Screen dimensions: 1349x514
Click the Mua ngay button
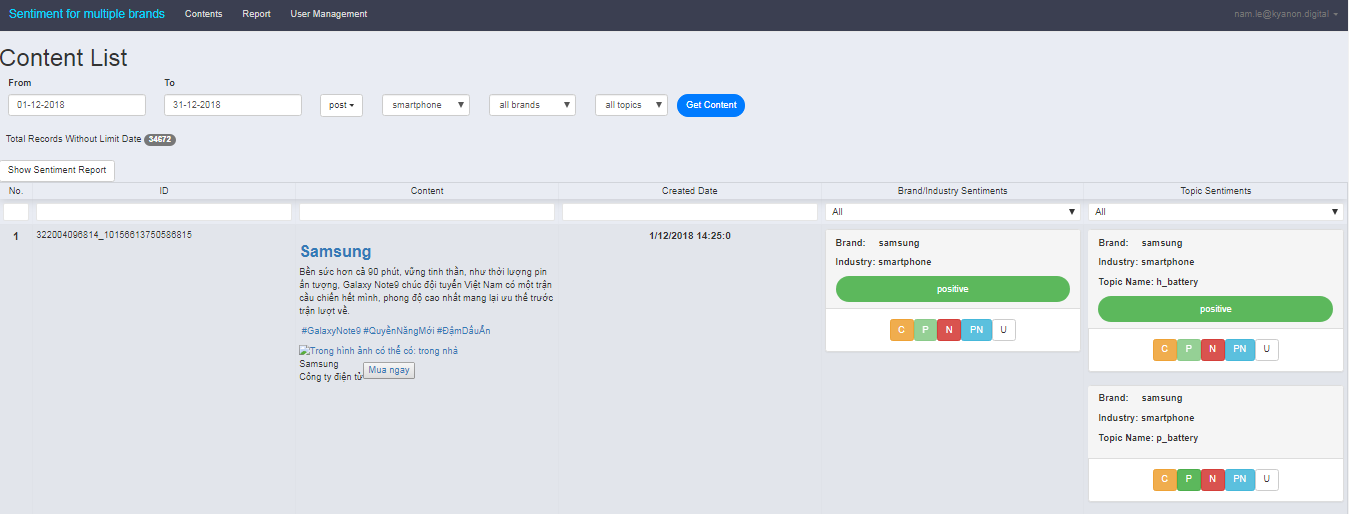tap(389, 370)
